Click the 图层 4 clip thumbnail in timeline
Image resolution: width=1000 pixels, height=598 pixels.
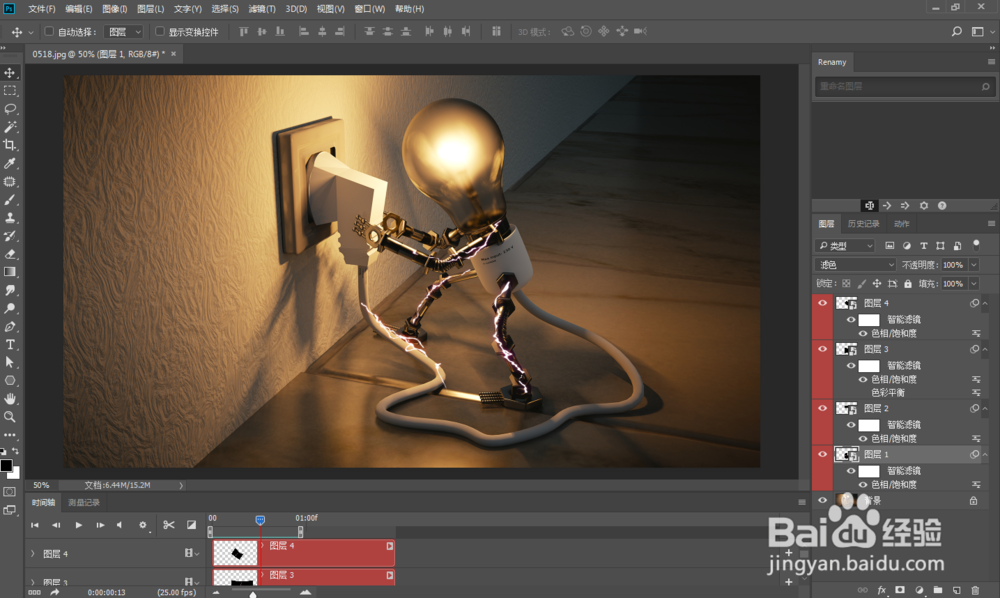coord(235,553)
